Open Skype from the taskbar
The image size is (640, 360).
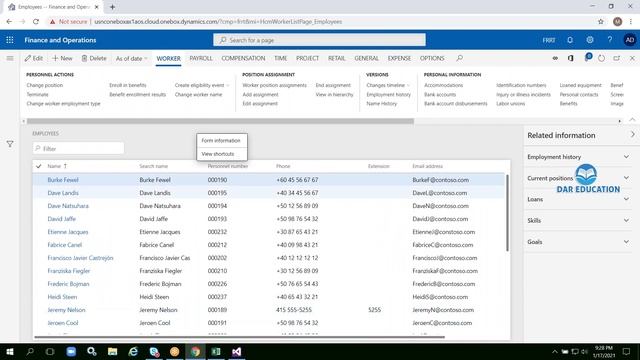[154, 351]
